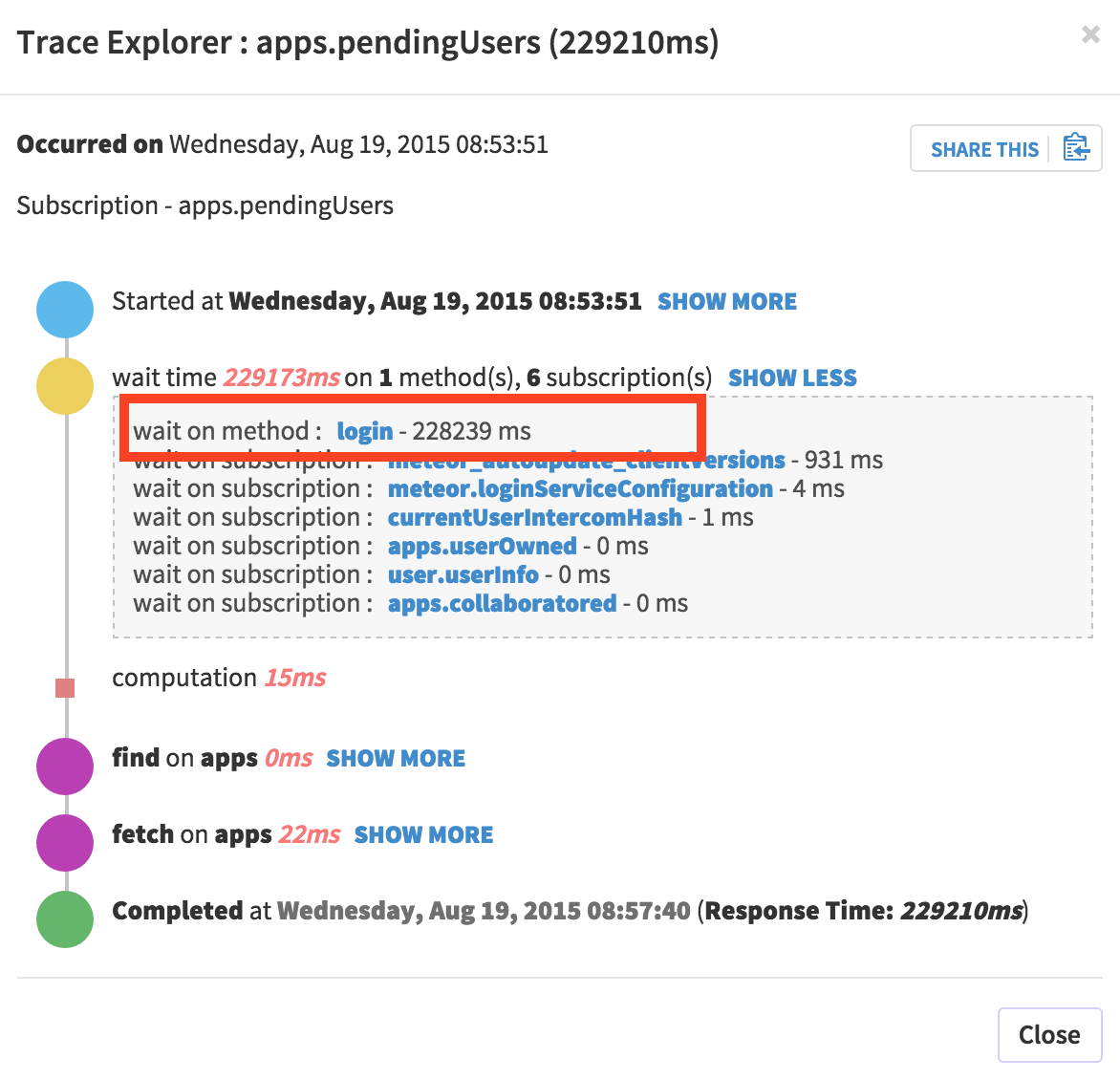Click the blue Started timeline circle
Image resolution: width=1120 pixels, height=1080 pixels.
(x=65, y=310)
